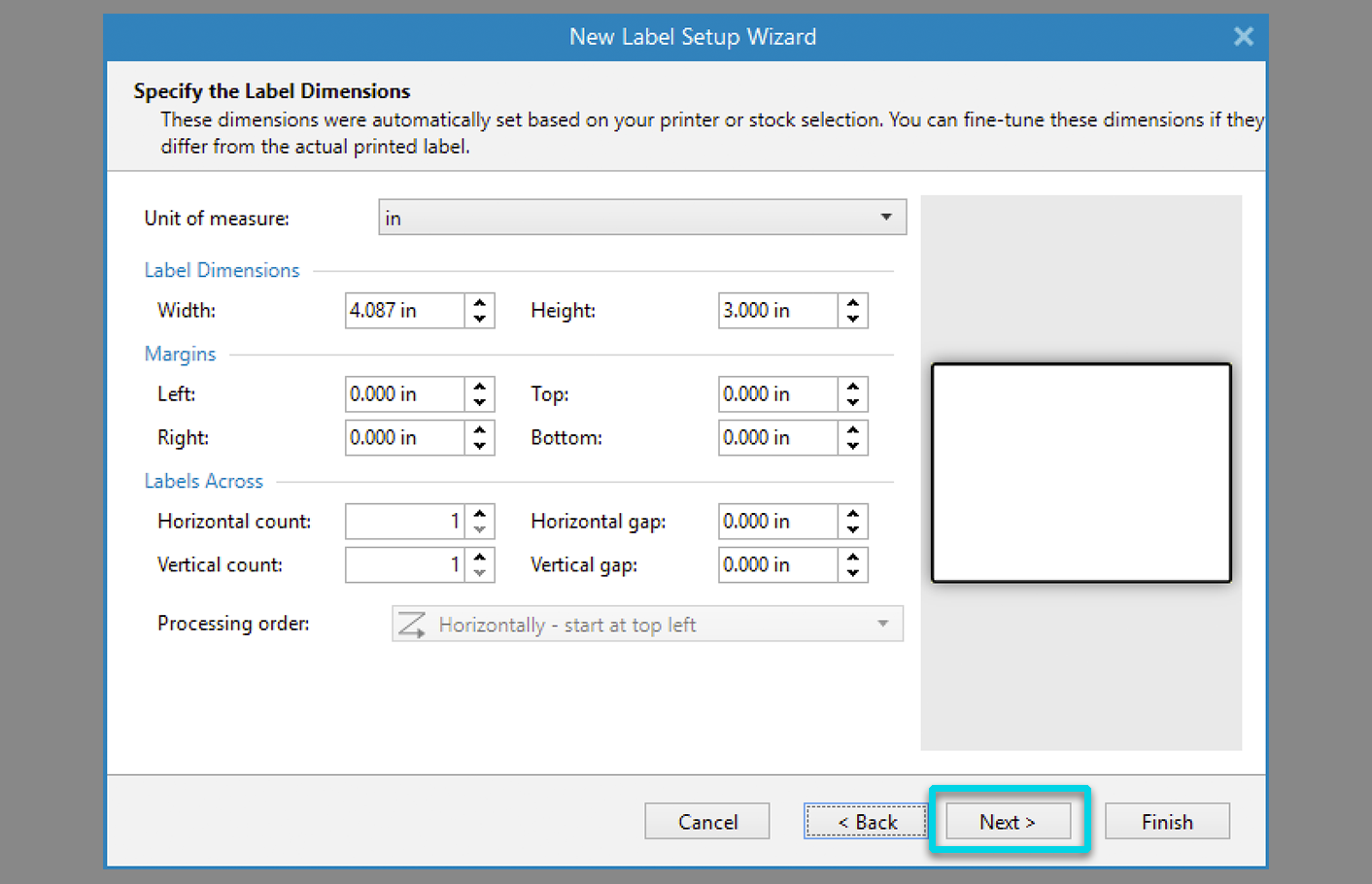Increase the Vertical count
Viewport: 1372px width, 884px height.
click(479, 558)
